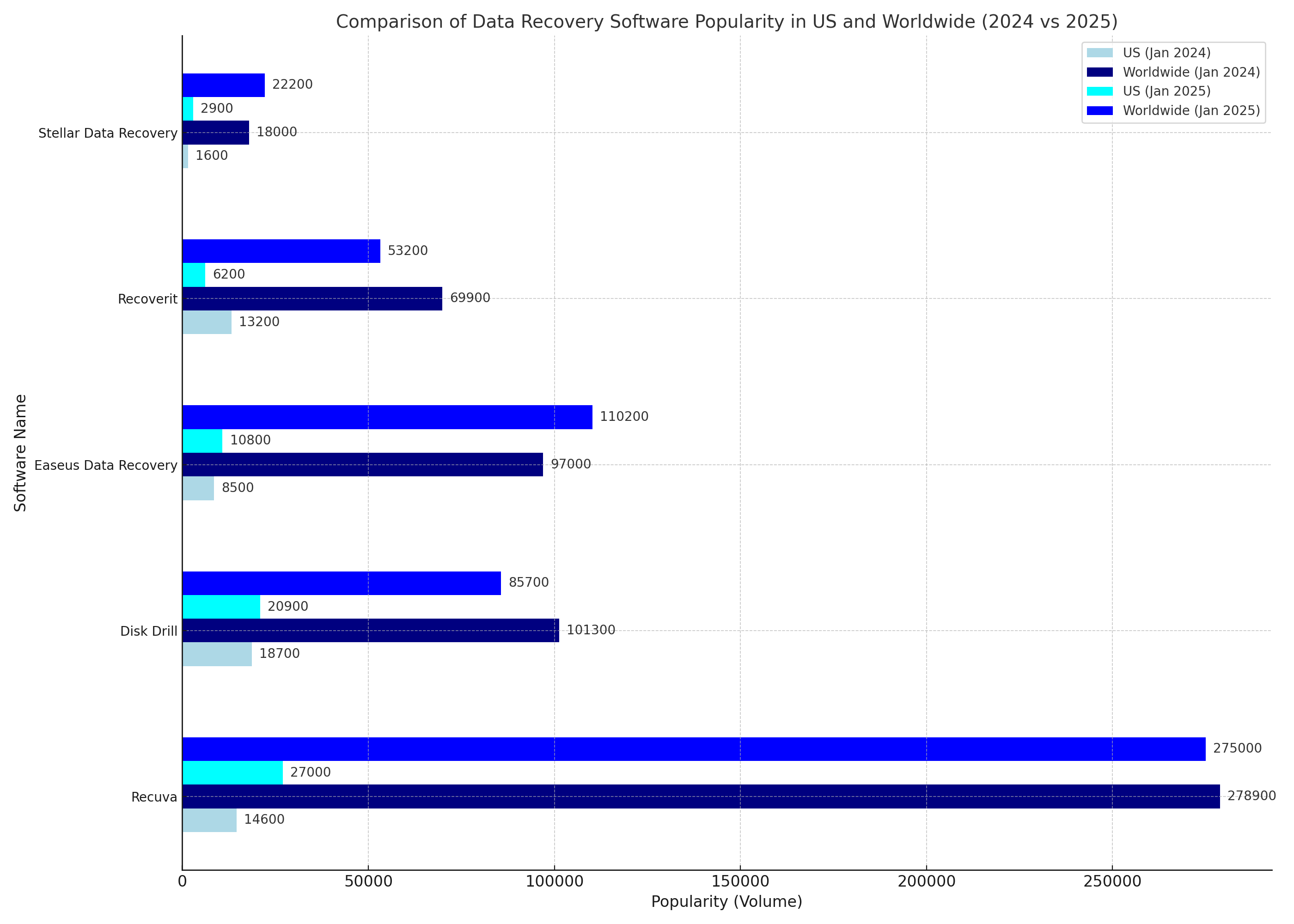
Task: Click the Recoverit bar labeled 13200
Action: tap(207, 322)
